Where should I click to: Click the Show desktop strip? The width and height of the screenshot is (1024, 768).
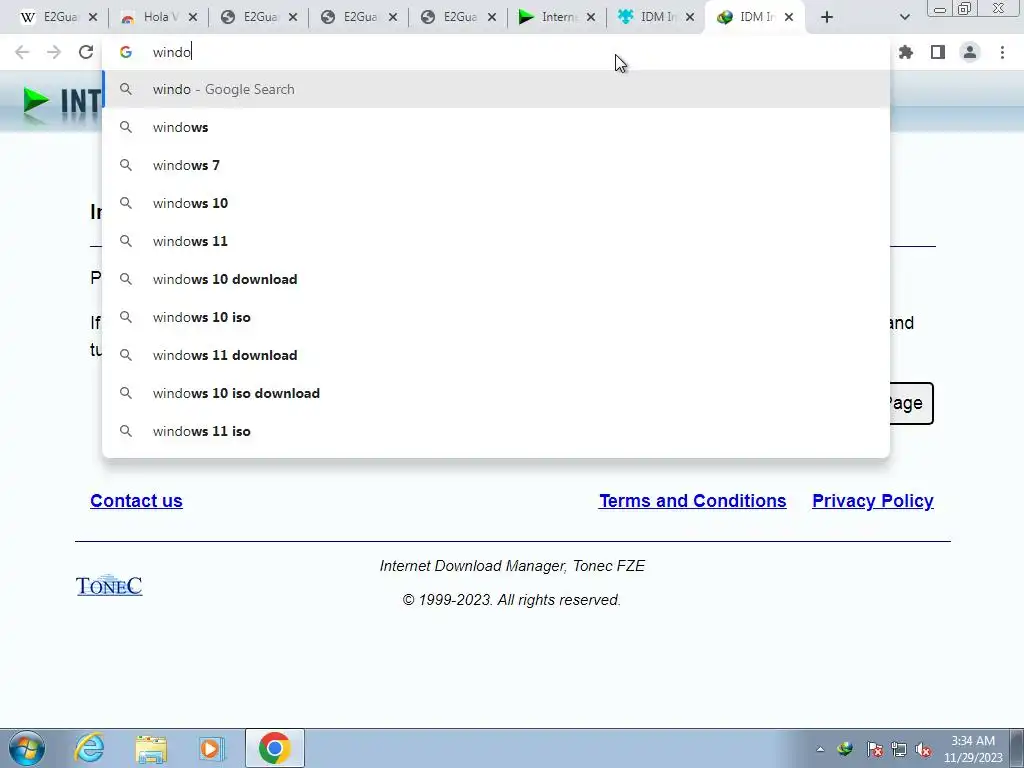pyautogui.click(x=1017, y=748)
